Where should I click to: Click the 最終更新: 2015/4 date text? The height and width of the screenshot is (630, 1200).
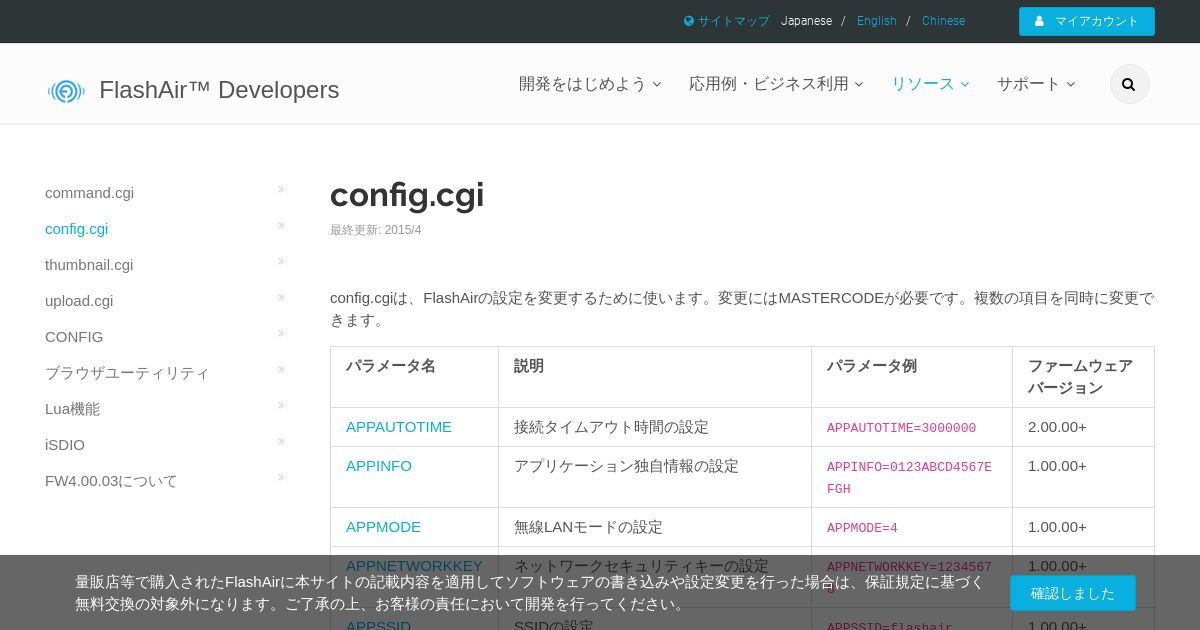point(376,230)
